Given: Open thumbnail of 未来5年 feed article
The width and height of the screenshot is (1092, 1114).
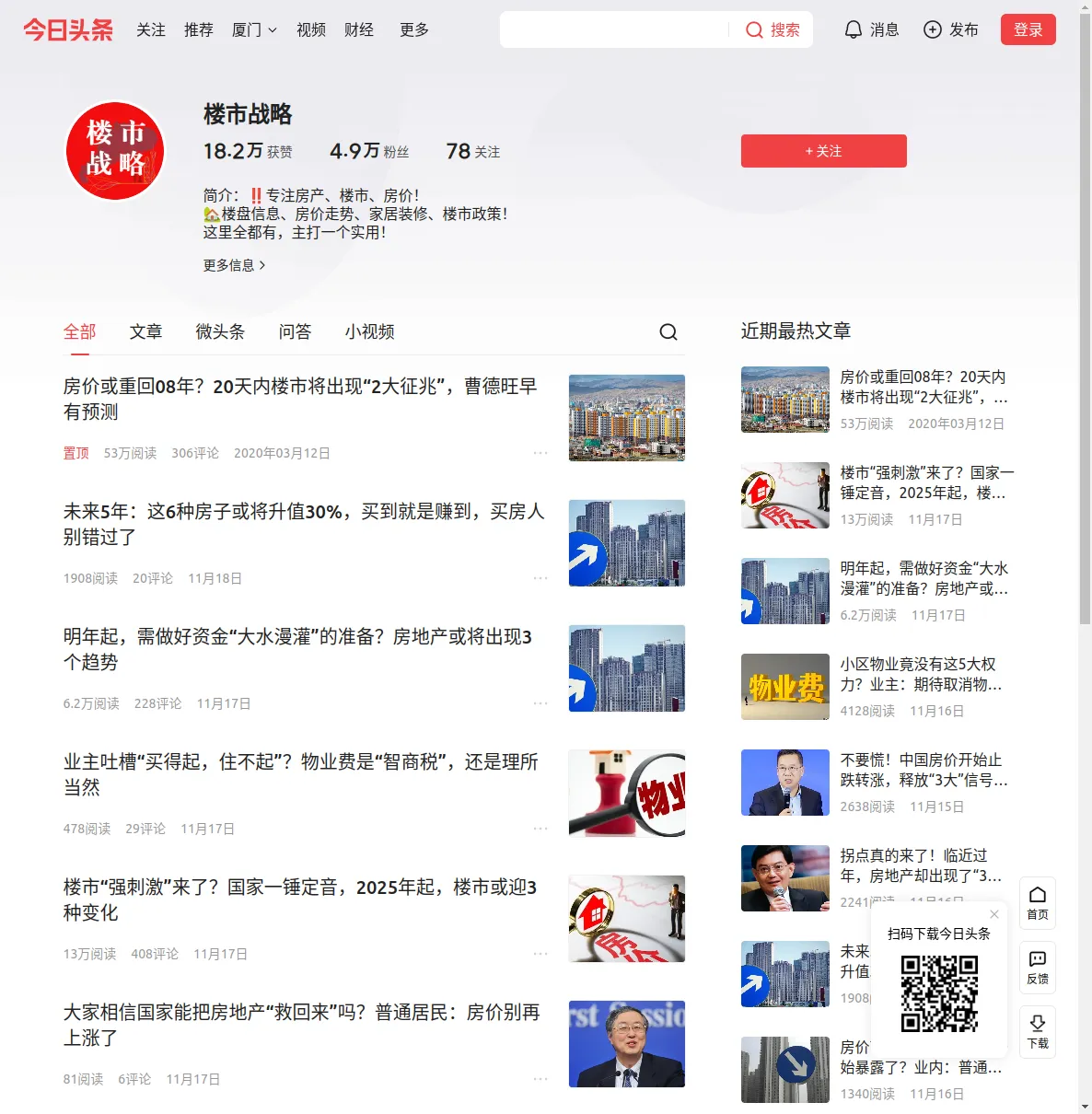Looking at the screenshot, I should [x=627, y=543].
